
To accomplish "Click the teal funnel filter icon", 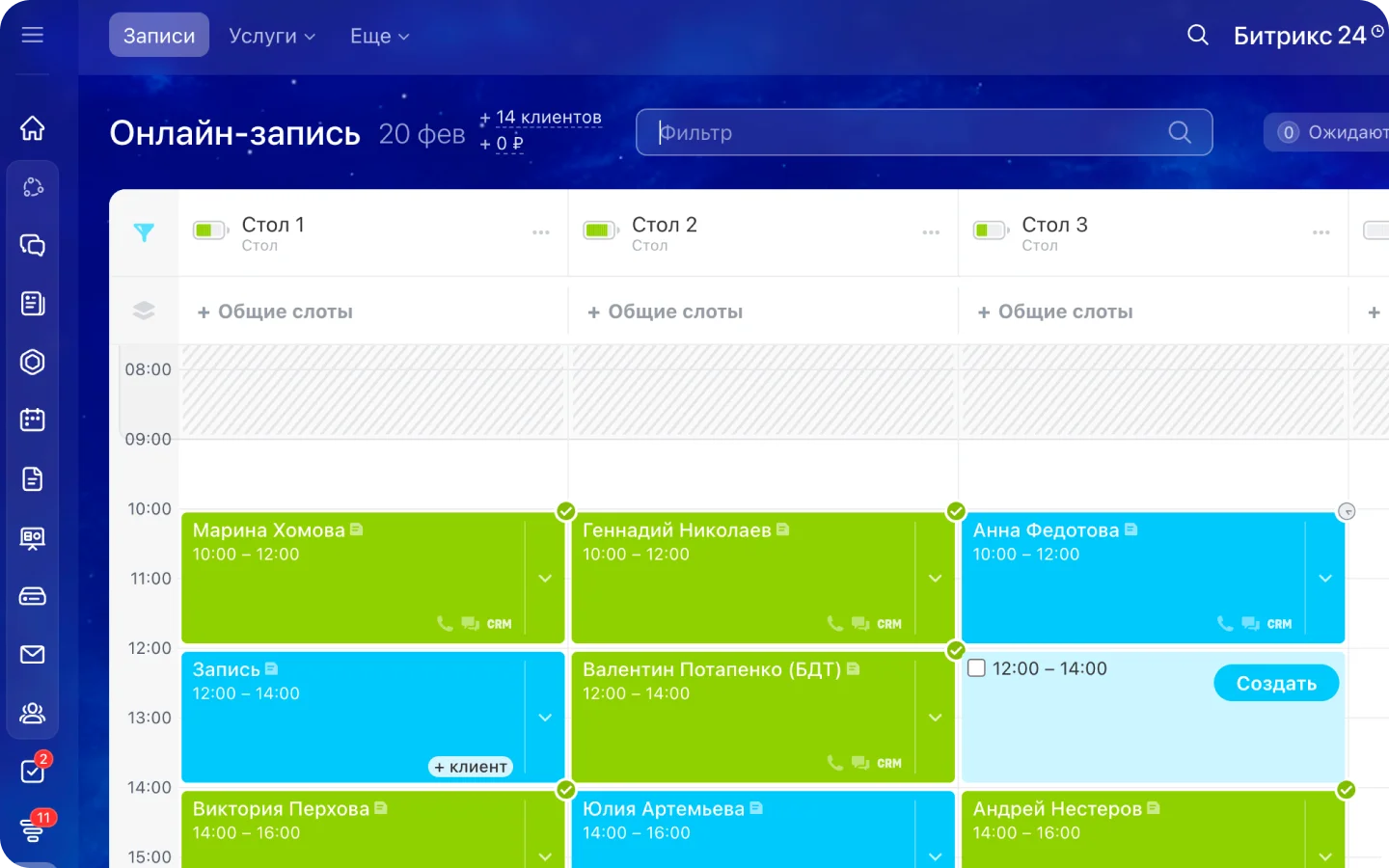I will click(x=144, y=232).
